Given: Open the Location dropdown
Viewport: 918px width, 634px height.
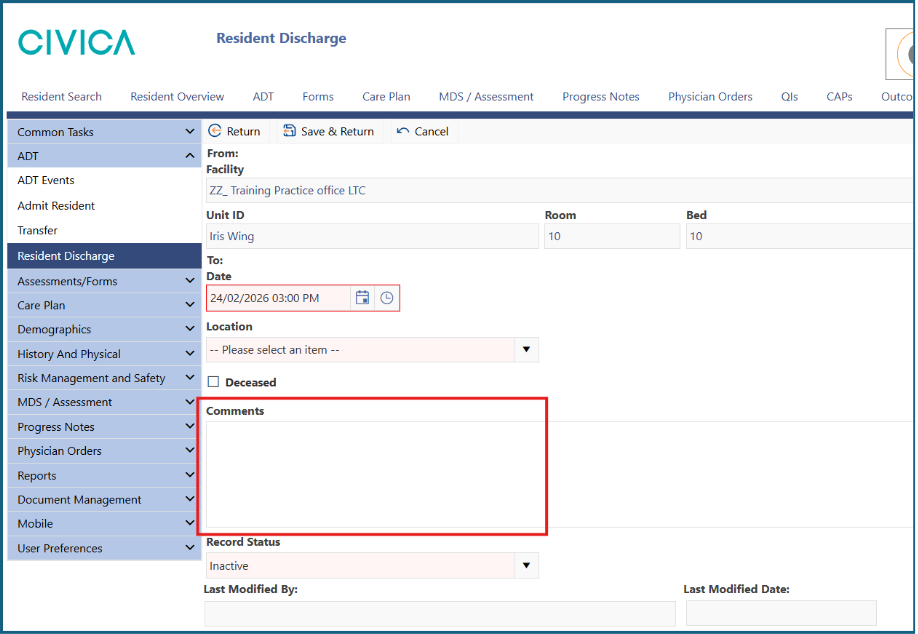Looking at the screenshot, I should tap(372, 349).
